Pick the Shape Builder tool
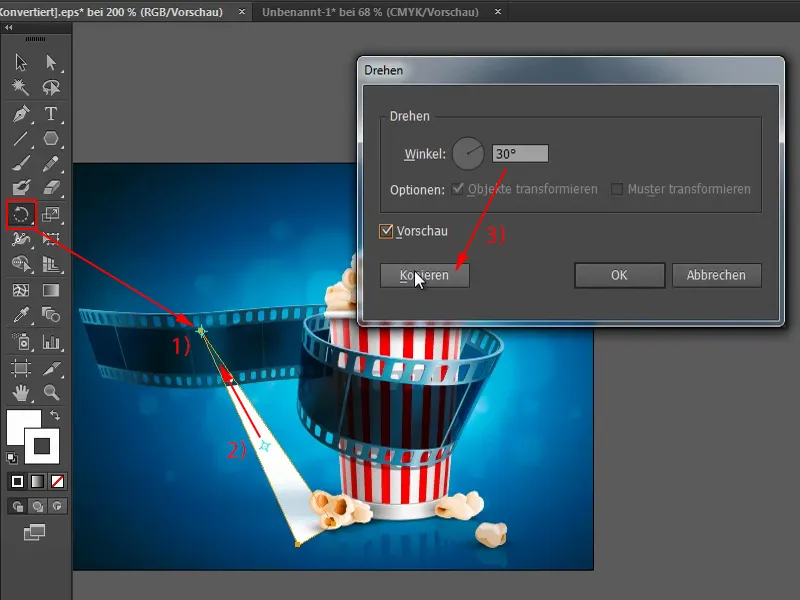Image resolution: width=800 pixels, height=600 pixels. click(21, 264)
